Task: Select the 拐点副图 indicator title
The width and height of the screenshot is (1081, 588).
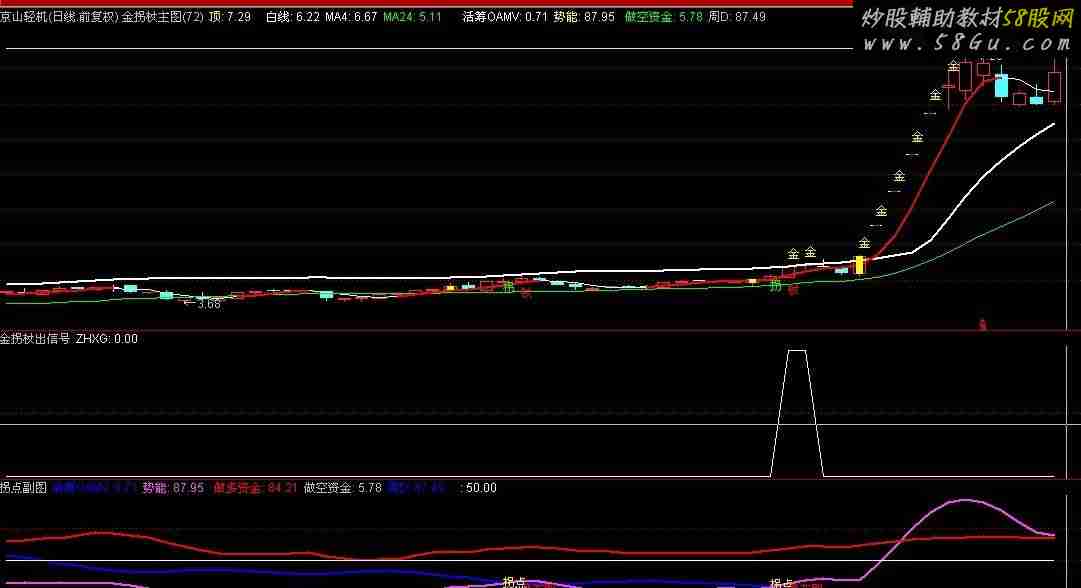Action: point(24,488)
